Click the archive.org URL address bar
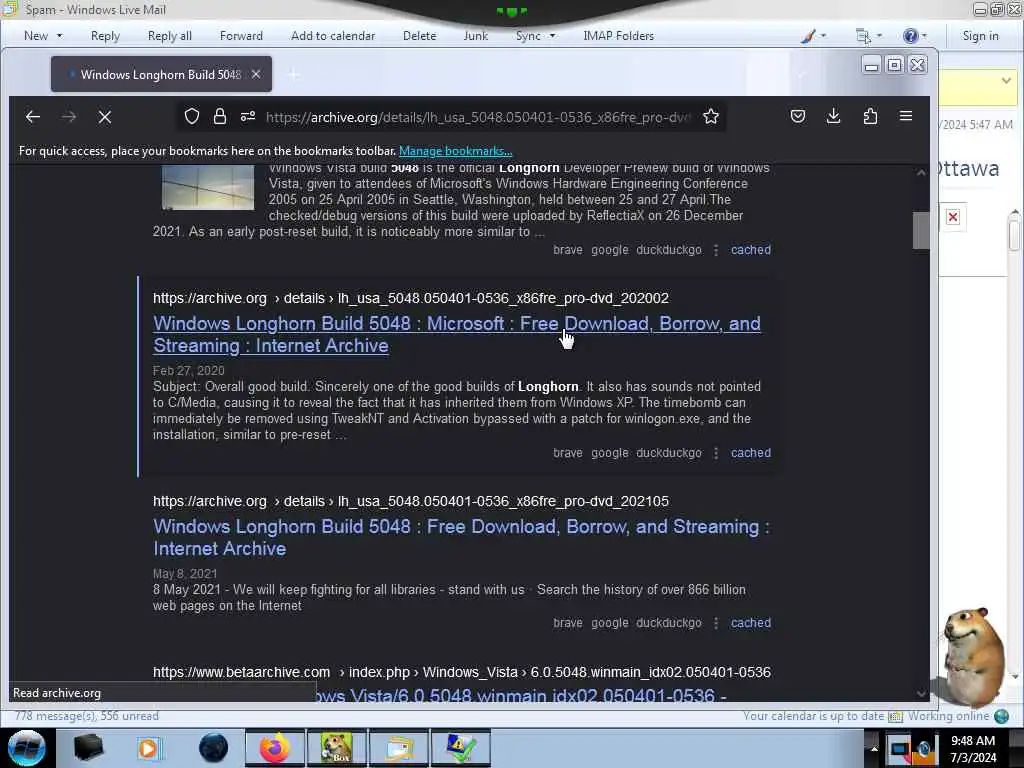The image size is (1024, 768). [x=477, y=117]
